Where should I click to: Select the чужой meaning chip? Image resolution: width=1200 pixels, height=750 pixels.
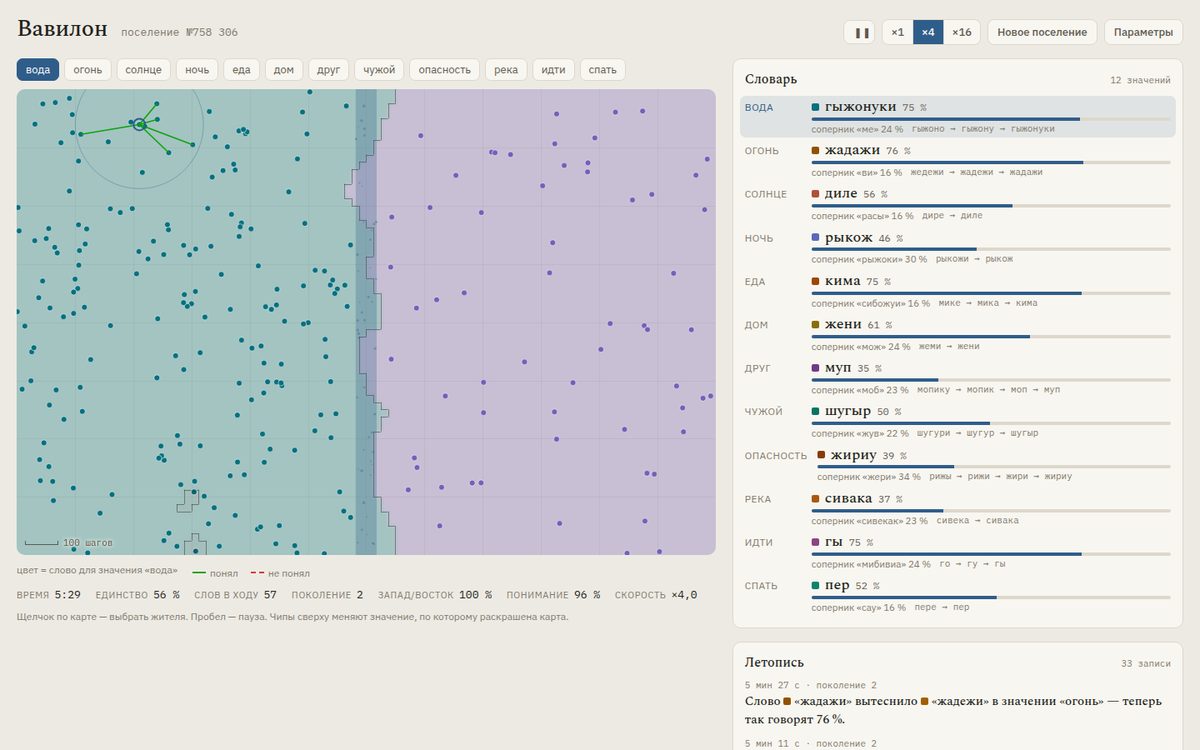click(x=379, y=70)
